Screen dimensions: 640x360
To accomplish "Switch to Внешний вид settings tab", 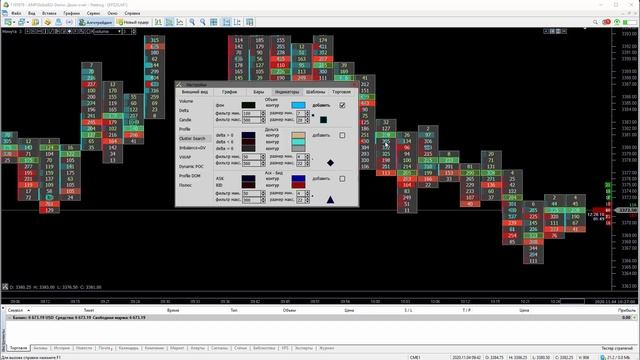I will pyautogui.click(x=195, y=92).
